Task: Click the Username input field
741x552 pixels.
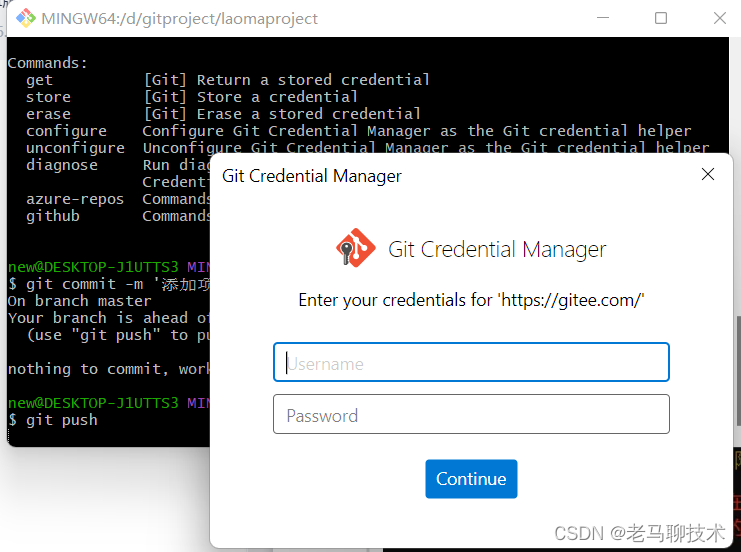Action: pyautogui.click(x=471, y=362)
